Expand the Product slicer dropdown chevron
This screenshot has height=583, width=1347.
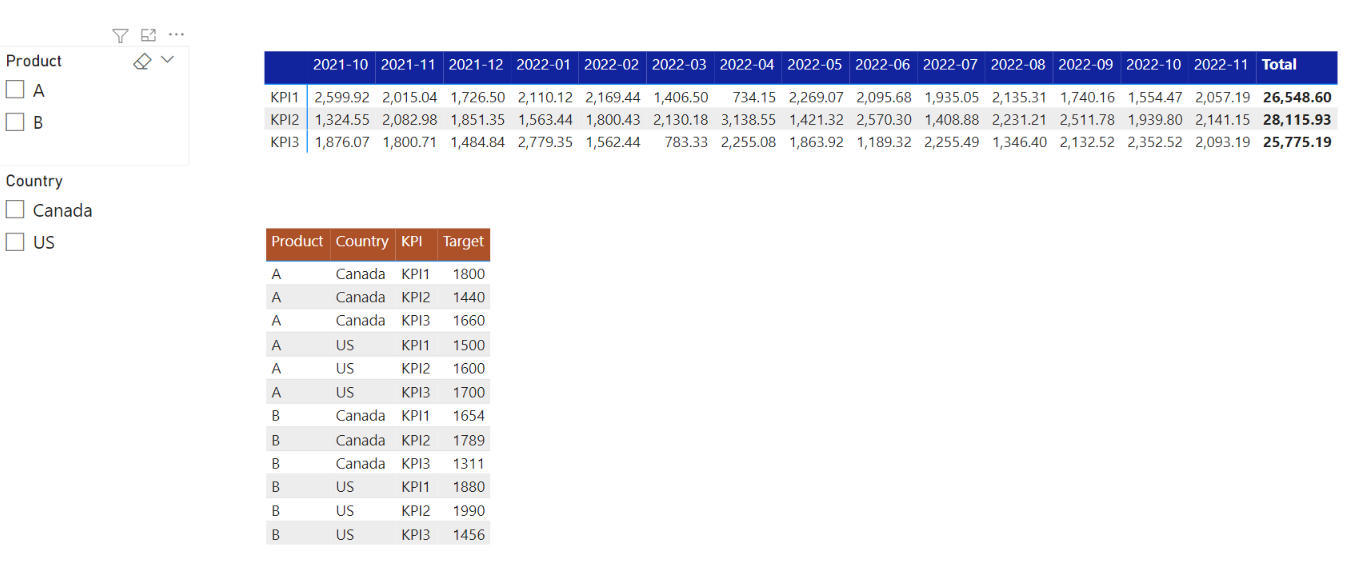pyautogui.click(x=167, y=60)
